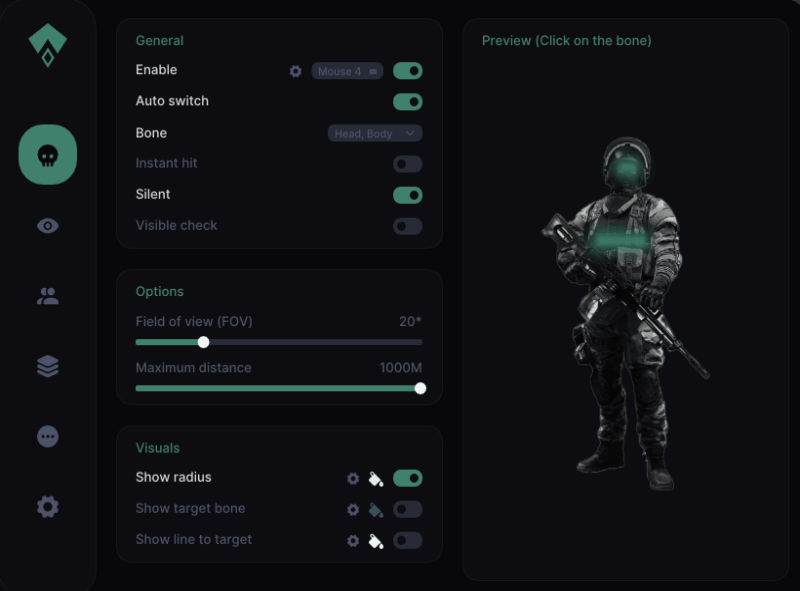The image size is (800, 591).
Task: Open the three-dots bubble sidebar tab
Action: coord(47,437)
